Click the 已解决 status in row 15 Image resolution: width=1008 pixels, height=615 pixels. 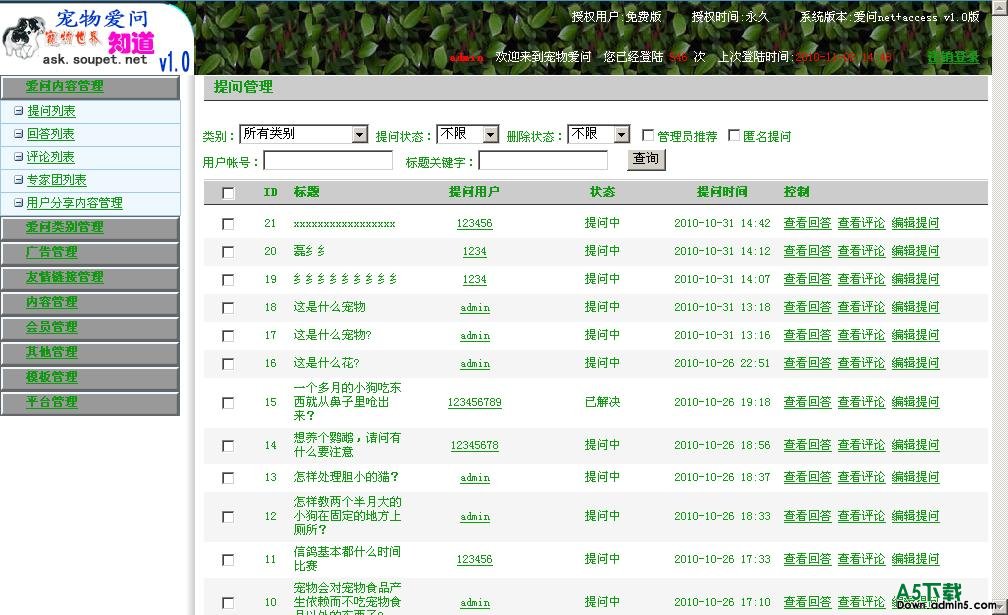pos(602,402)
